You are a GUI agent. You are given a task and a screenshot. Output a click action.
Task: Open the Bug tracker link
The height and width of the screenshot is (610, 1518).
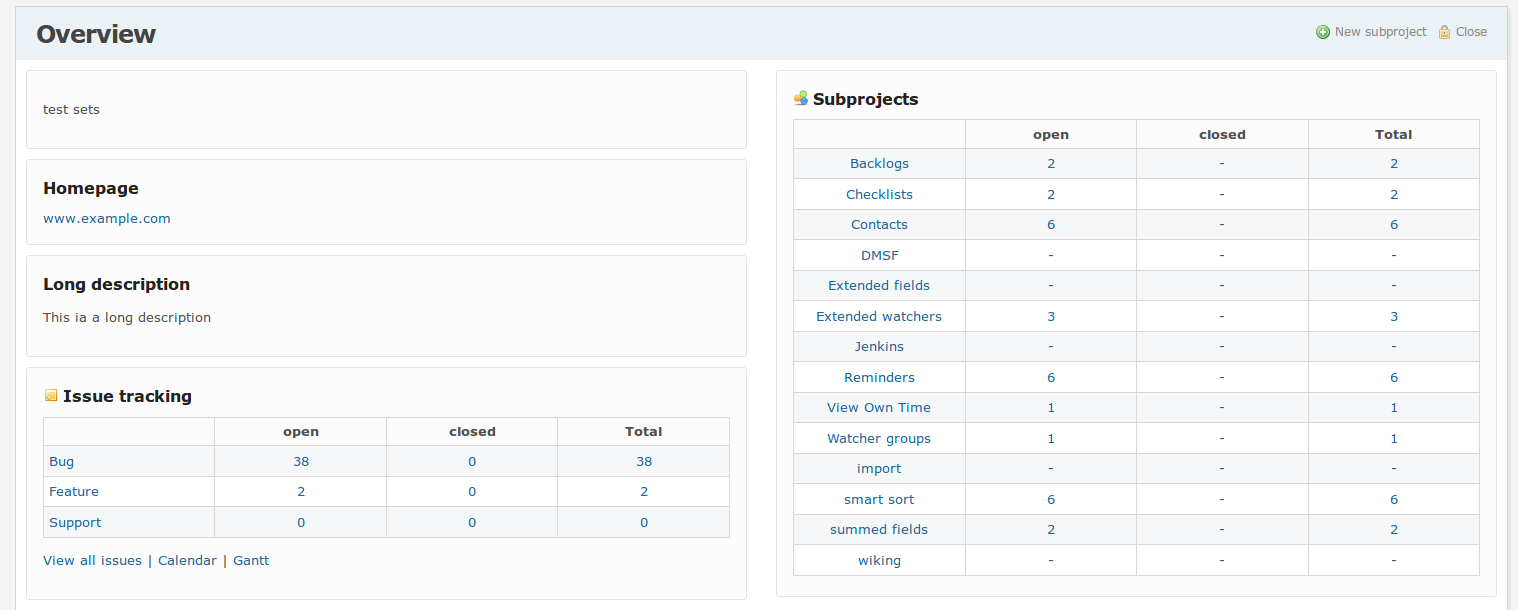pyautogui.click(x=61, y=461)
